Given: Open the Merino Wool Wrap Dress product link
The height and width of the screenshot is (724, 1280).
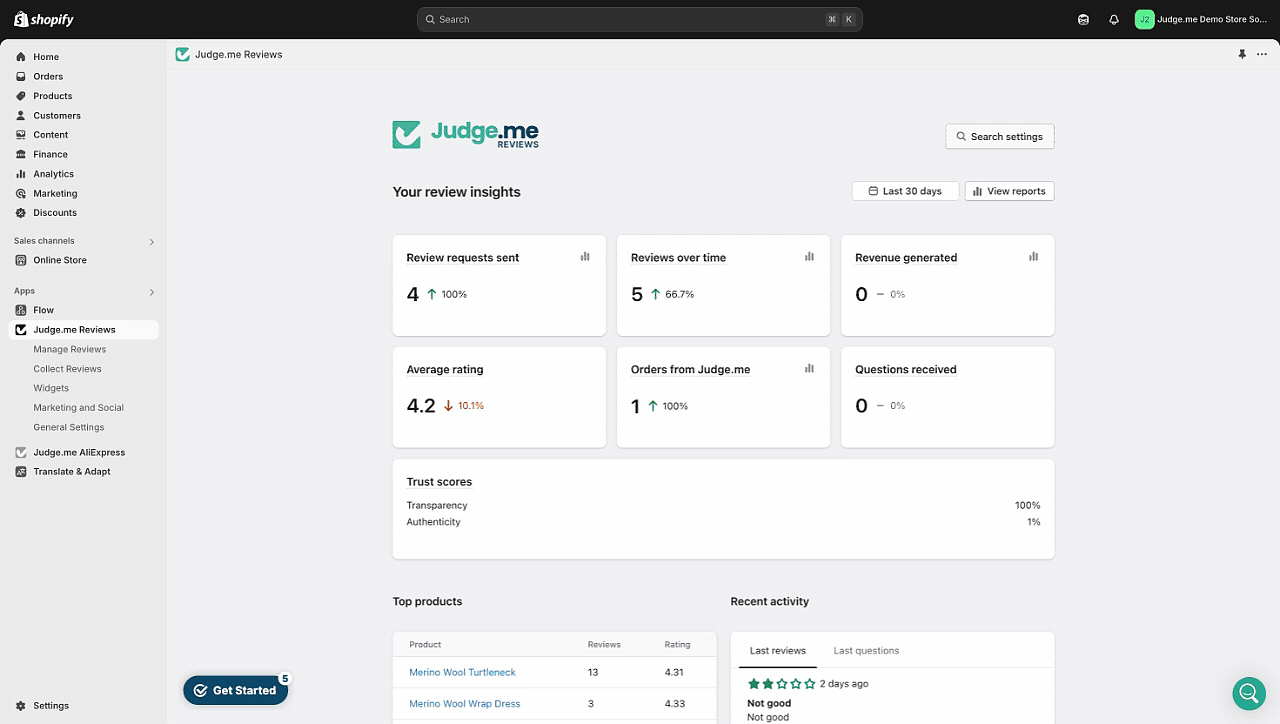Looking at the screenshot, I should tap(465, 704).
